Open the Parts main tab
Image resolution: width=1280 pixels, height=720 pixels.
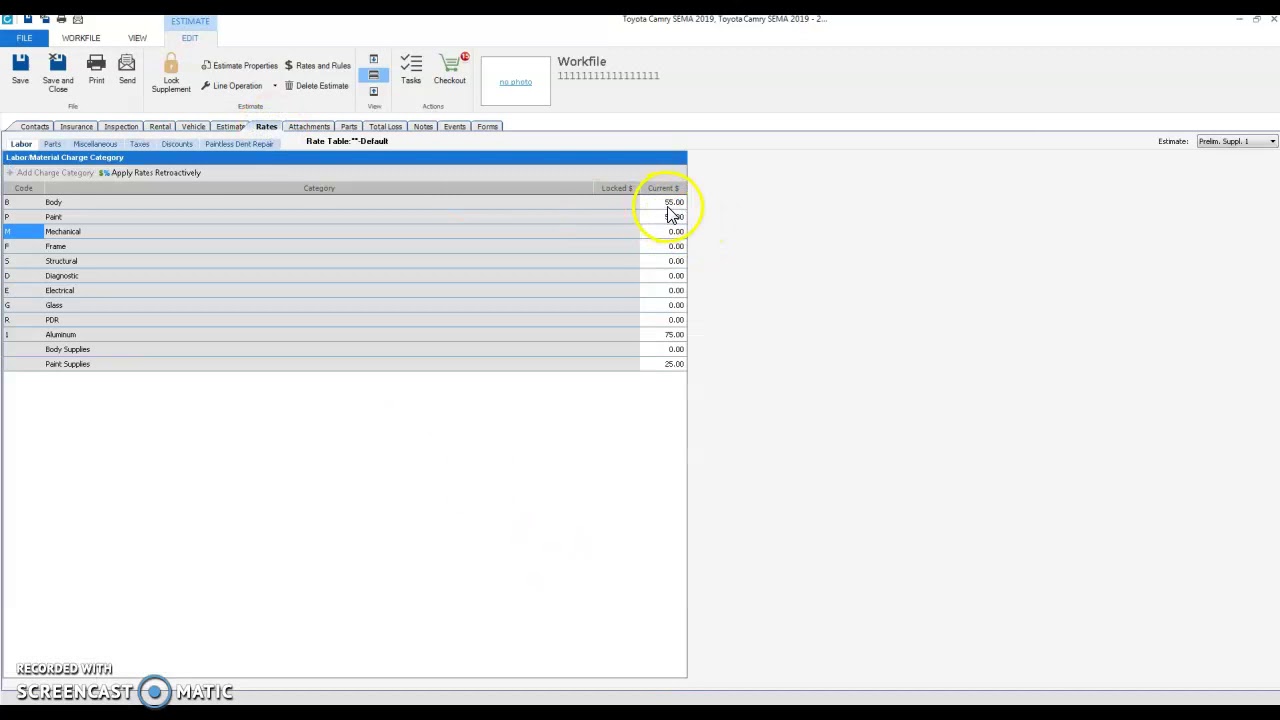[348, 127]
